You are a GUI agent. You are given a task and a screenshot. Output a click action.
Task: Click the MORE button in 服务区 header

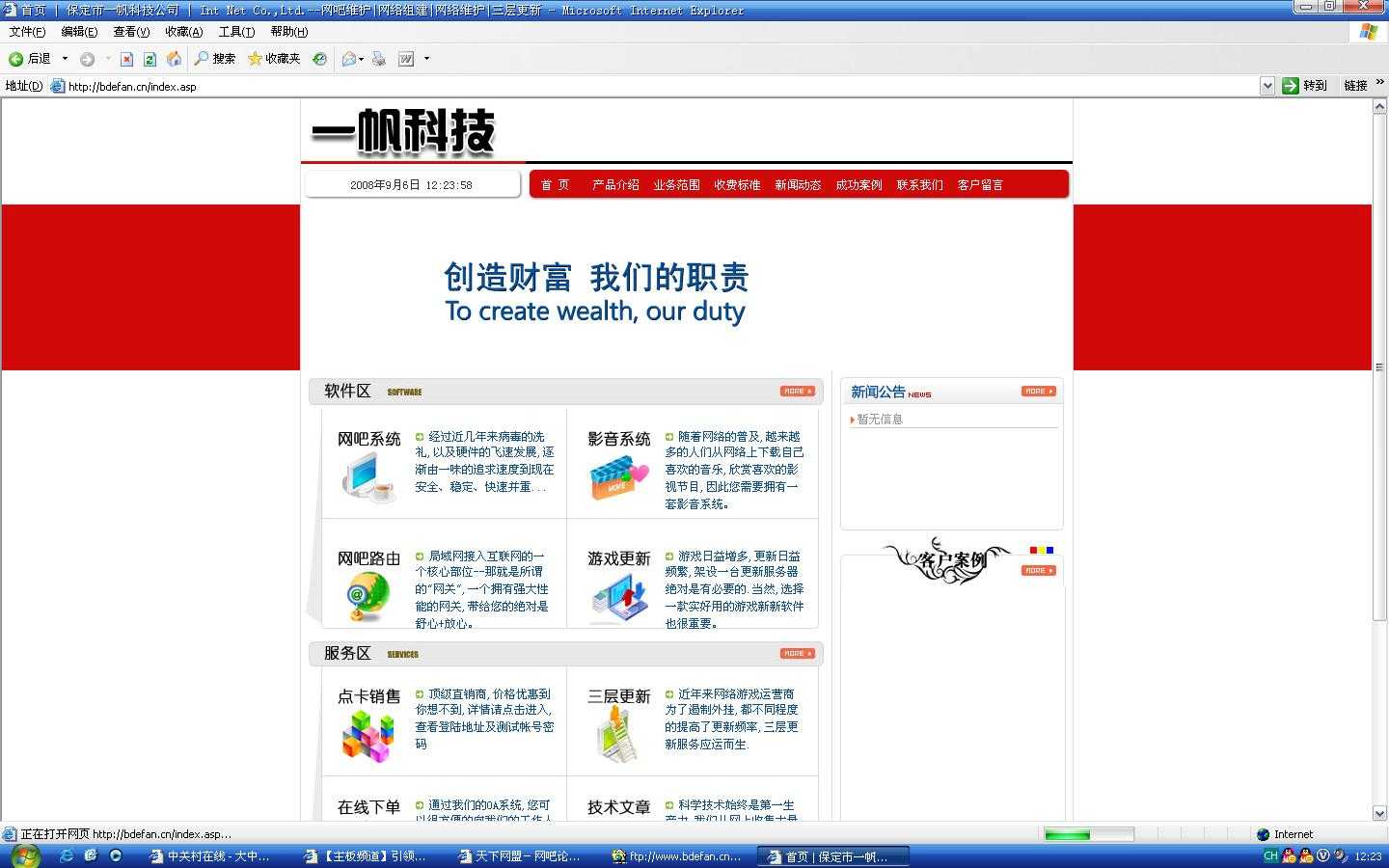[x=798, y=654]
